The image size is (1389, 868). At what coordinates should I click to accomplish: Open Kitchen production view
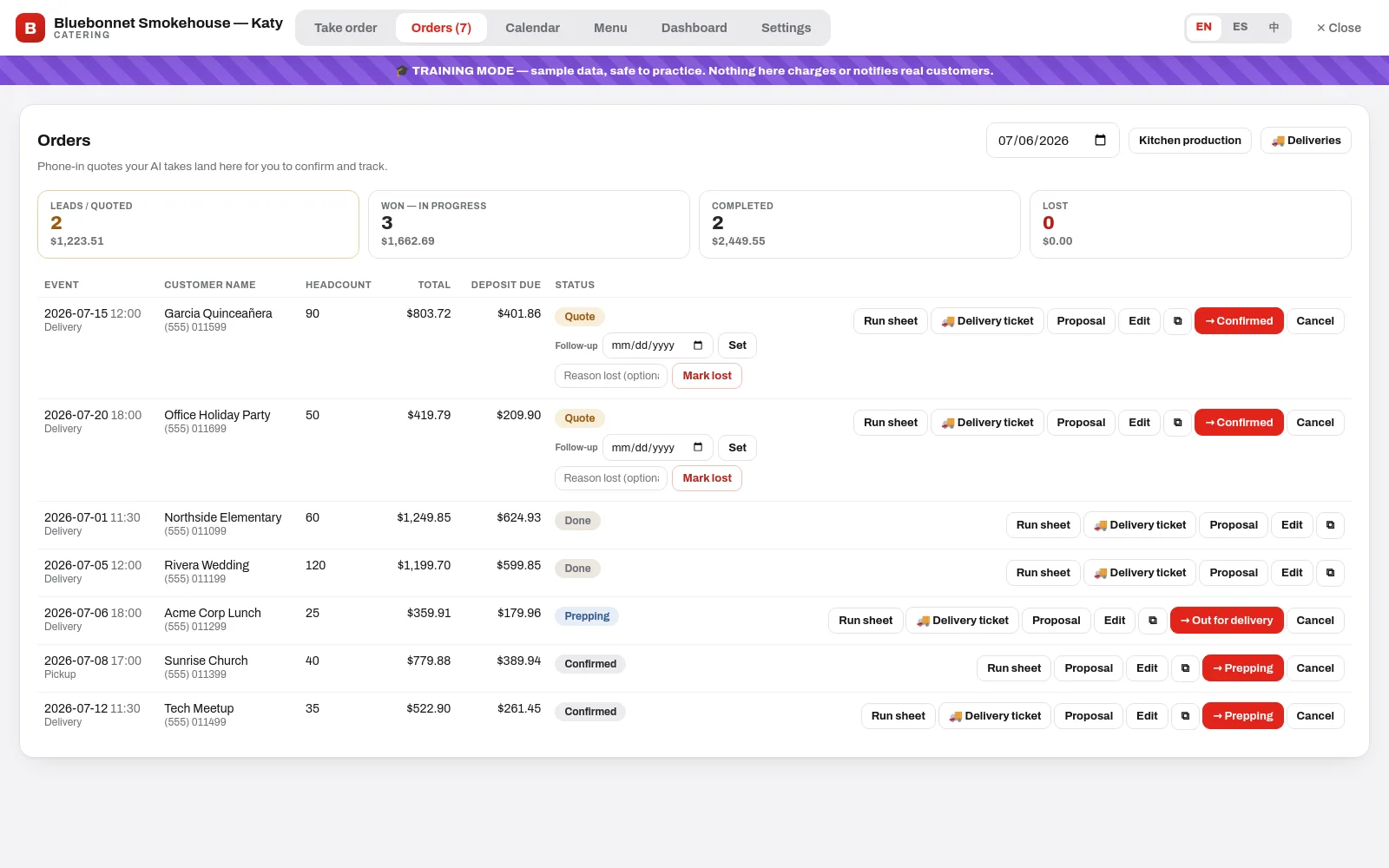pyautogui.click(x=1189, y=141)
